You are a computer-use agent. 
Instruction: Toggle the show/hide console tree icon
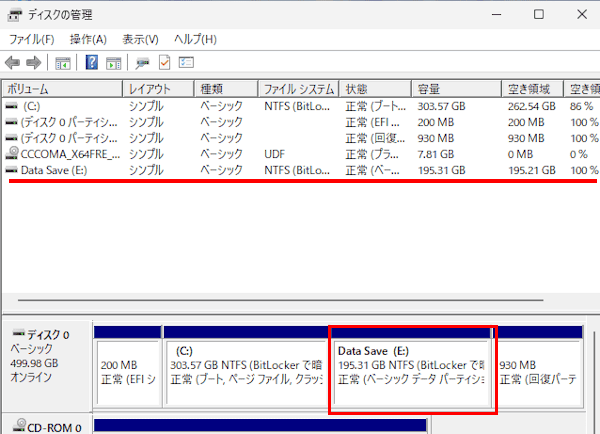[62, 63]
